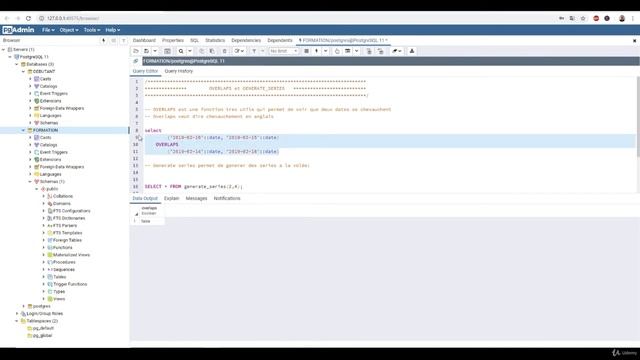The width and height of the screenshot is (640, 360).
Task: Click the pgAdmin logo
Action: coord(18,30)
